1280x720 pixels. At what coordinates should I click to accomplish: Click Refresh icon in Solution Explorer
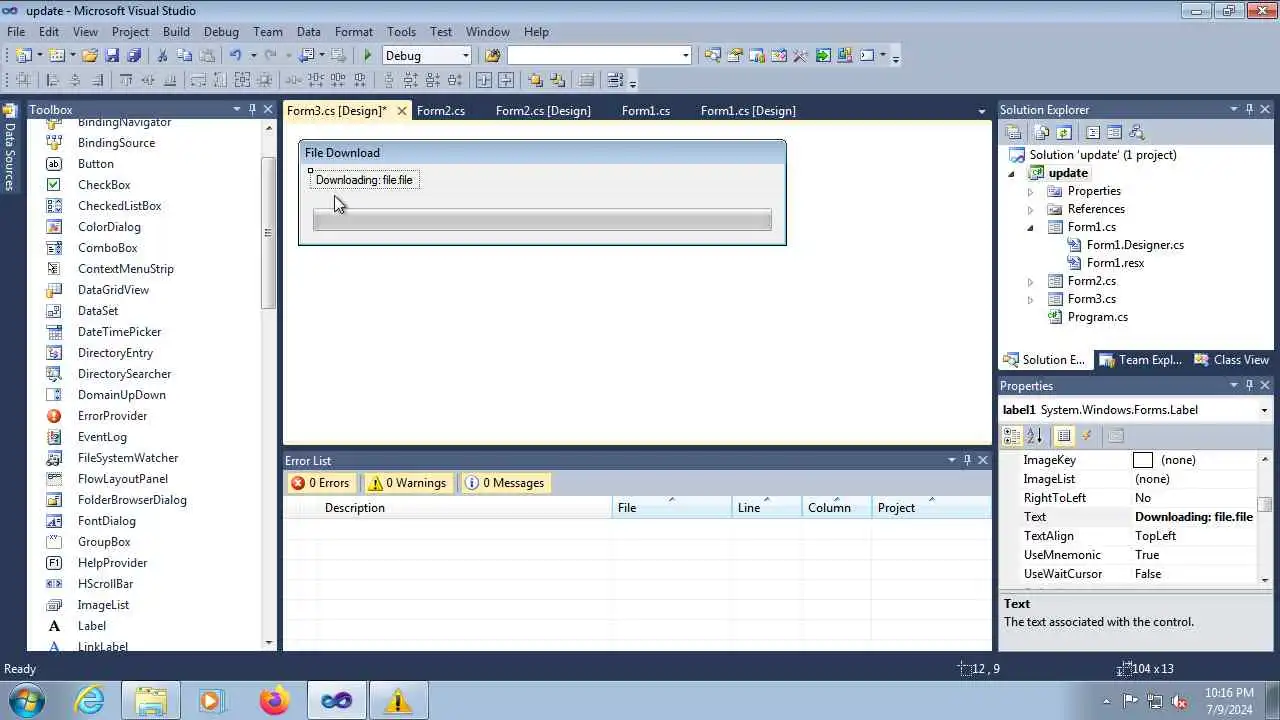coord(1064,132)
